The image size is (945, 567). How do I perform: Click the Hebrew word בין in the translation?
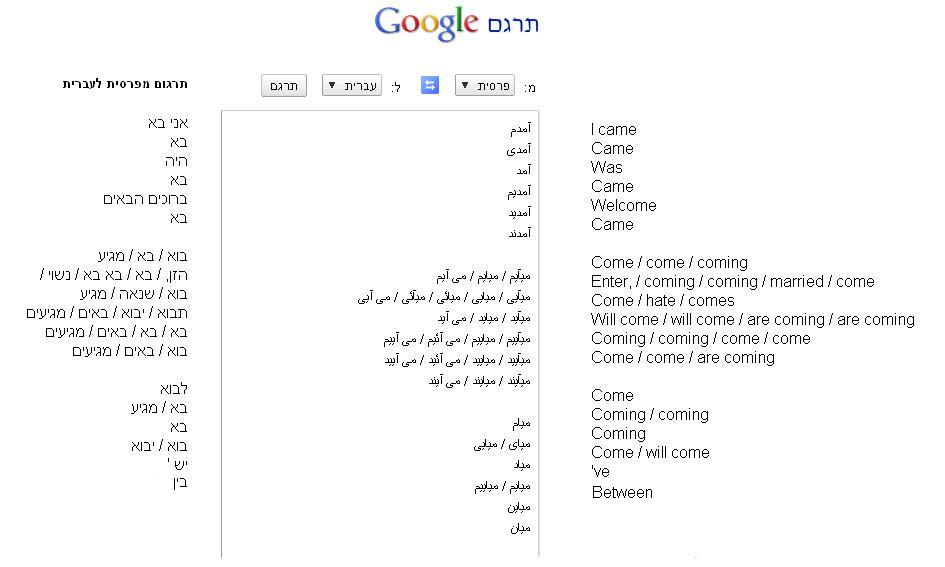pyautogui.click(x=178, y=484)
